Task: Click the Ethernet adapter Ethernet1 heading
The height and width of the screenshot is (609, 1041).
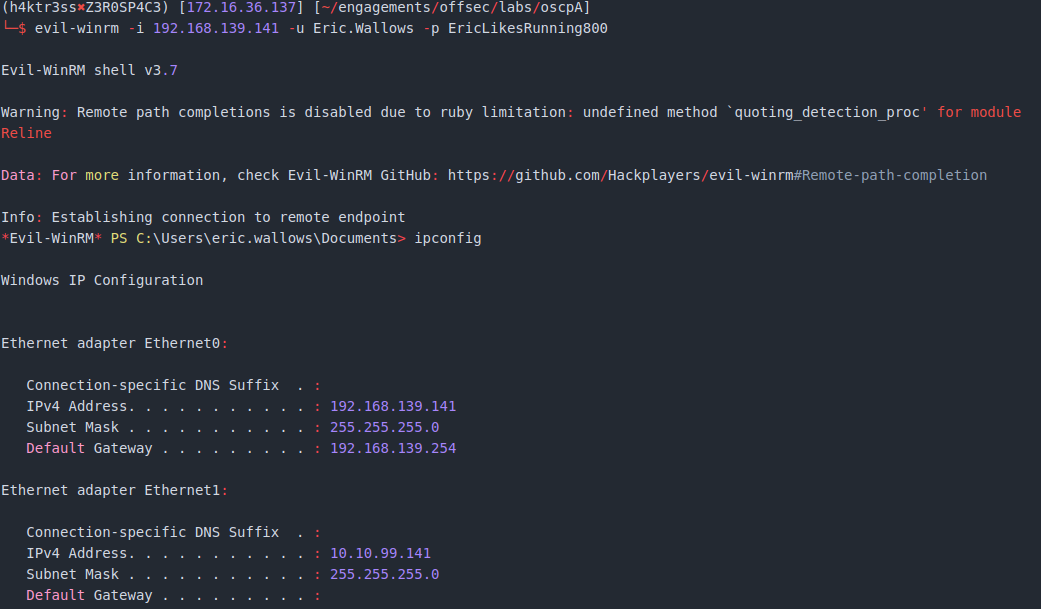Action: click(114, 490)
